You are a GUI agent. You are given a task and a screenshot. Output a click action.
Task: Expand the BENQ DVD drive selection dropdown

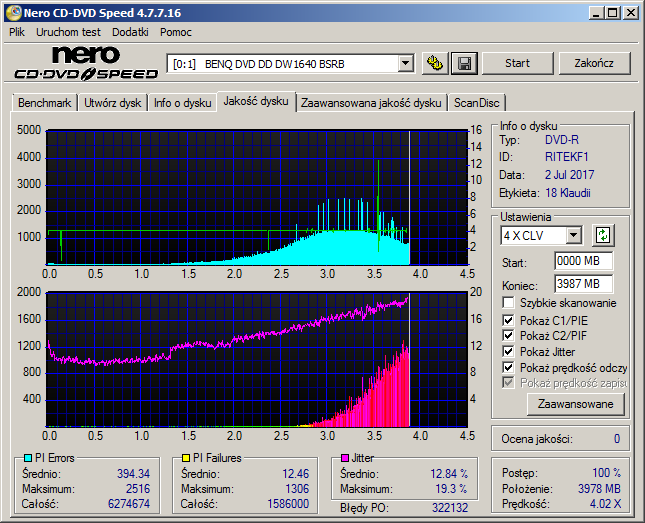pyautogui.click(x=406, y=63)
